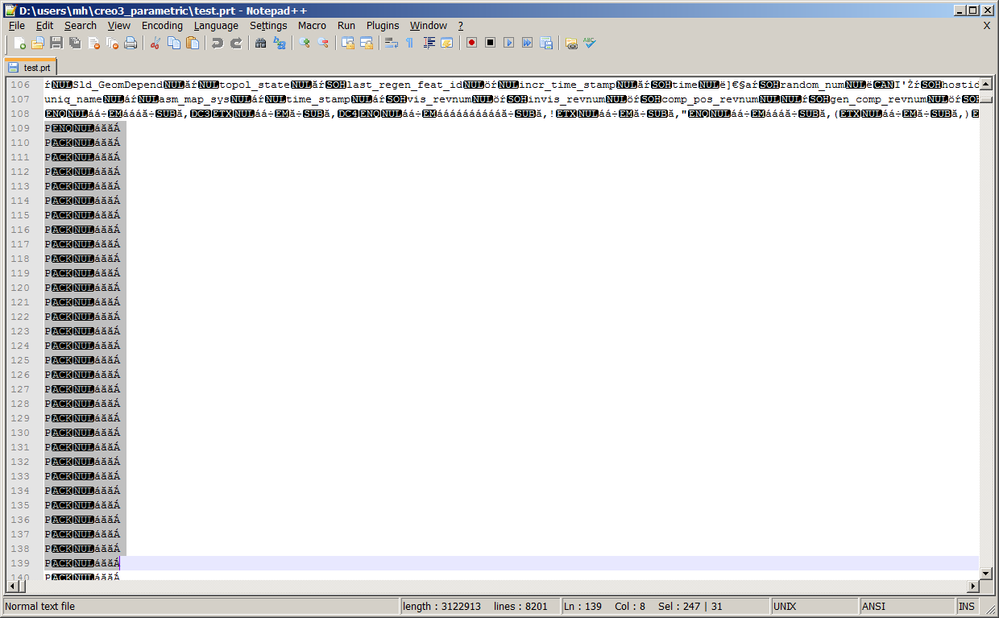Click horizontal scrollbar left arrow
This screenshot has height=618, width=999.
(12, 586)
